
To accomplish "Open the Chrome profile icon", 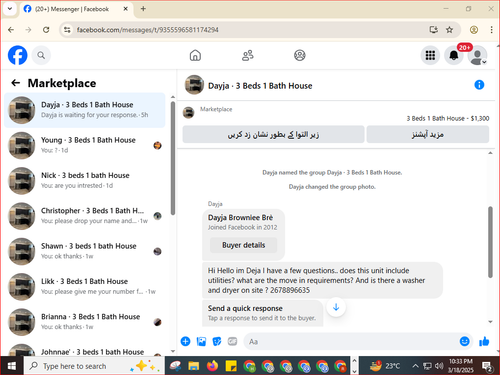I will coord(474,30).
